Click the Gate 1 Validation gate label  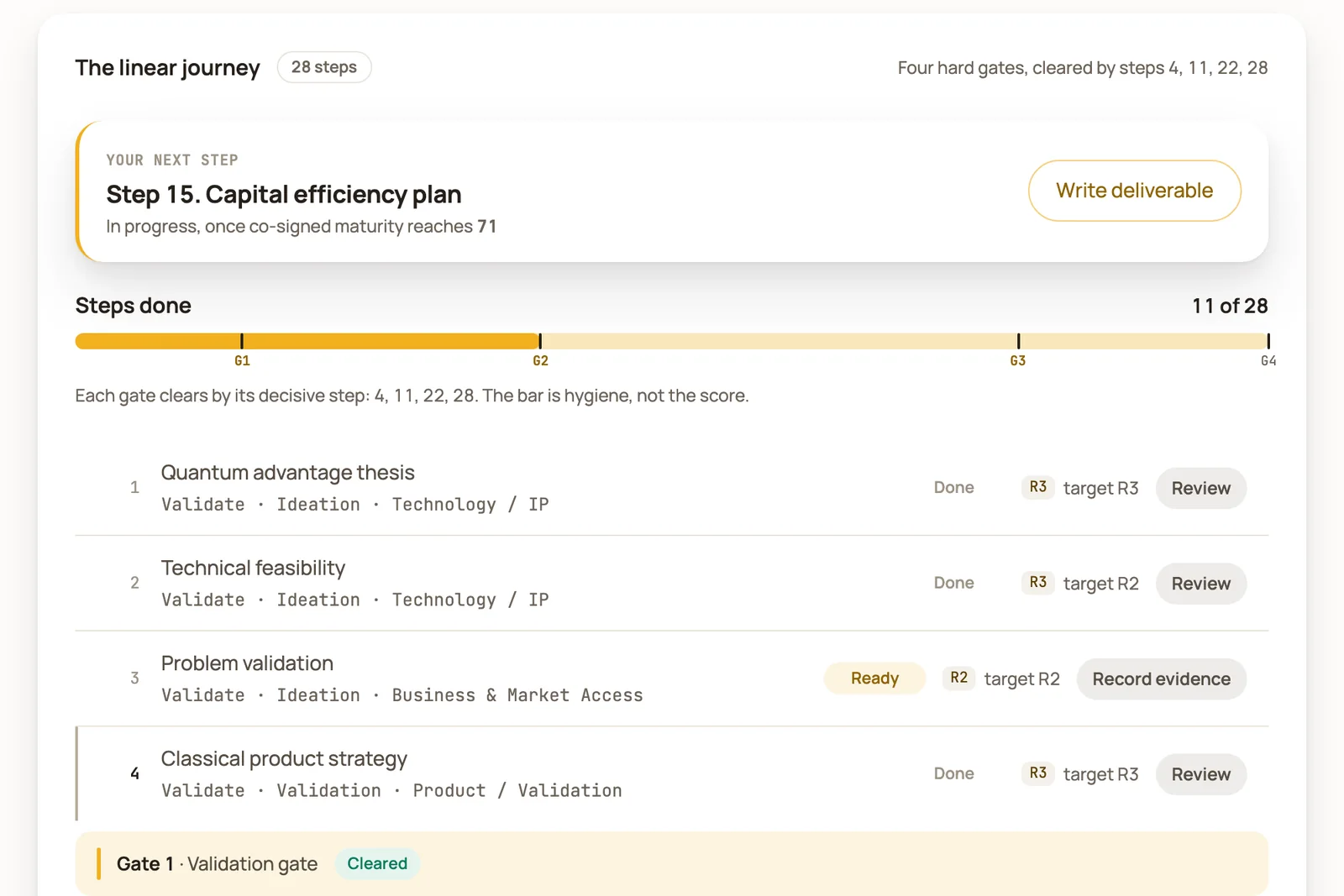217,864
